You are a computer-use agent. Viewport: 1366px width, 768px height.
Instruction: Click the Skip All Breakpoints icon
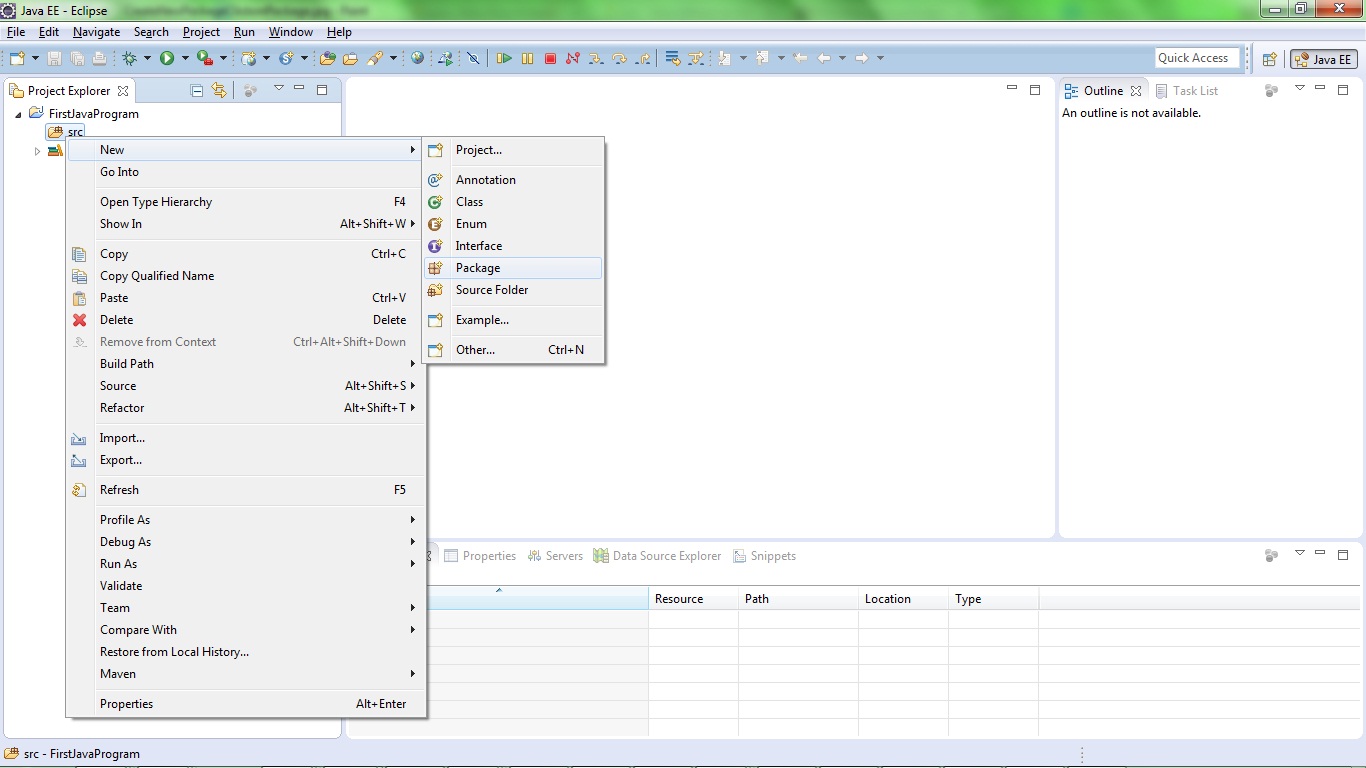click(474, 59)
